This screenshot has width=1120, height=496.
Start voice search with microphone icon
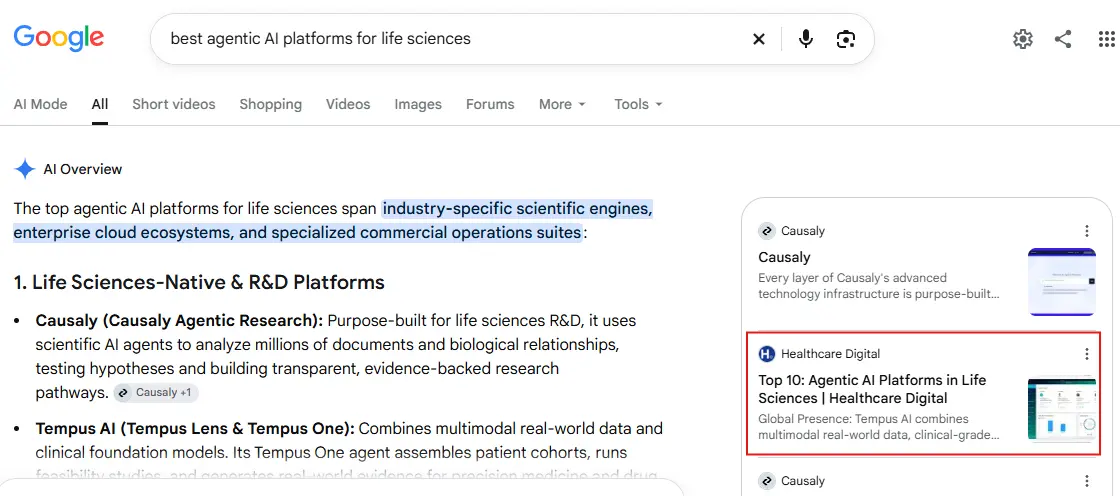coord(806,39)
